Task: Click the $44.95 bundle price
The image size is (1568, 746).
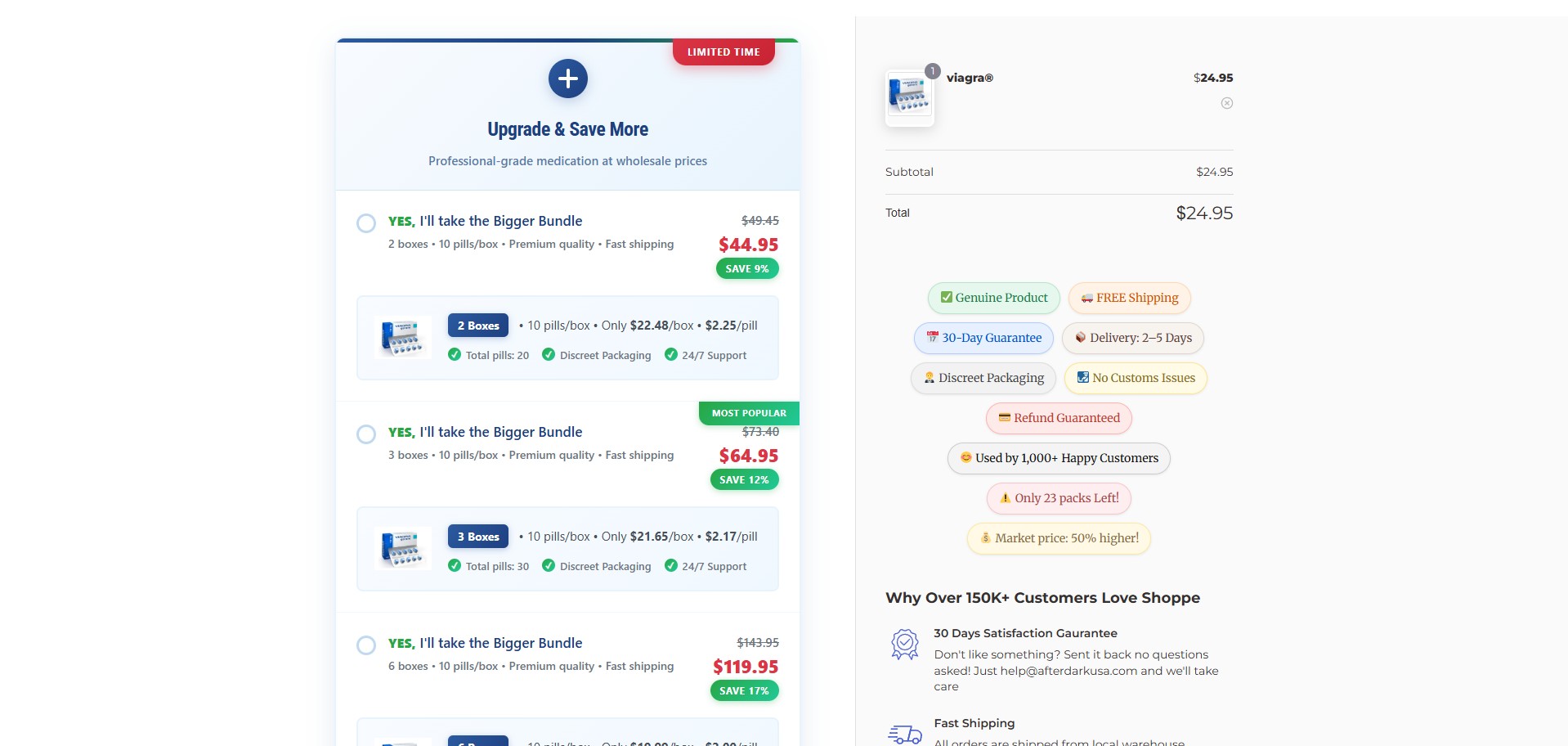Action: [x=748, y=245]
